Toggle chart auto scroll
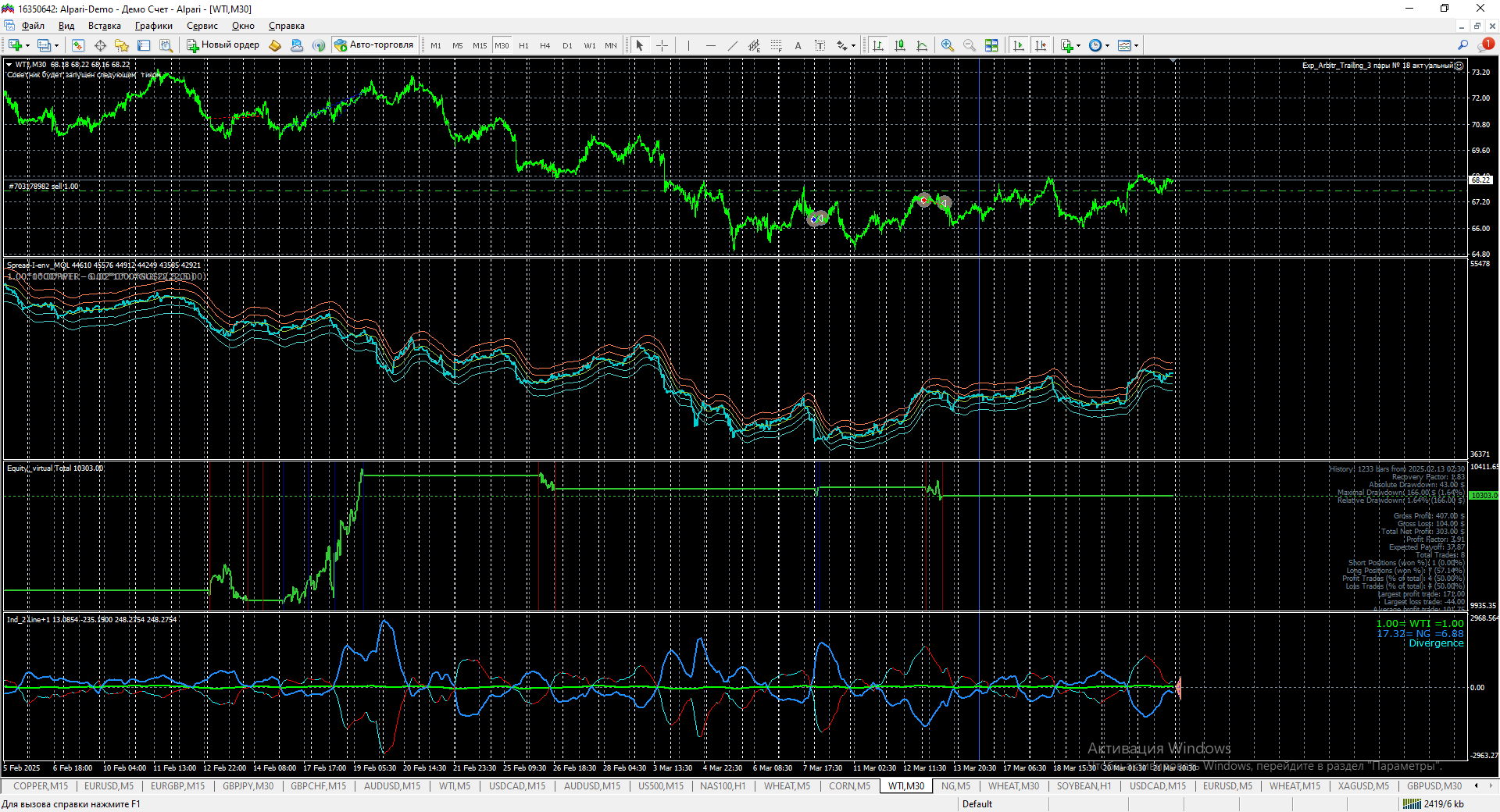 (x=1018, y=45)
